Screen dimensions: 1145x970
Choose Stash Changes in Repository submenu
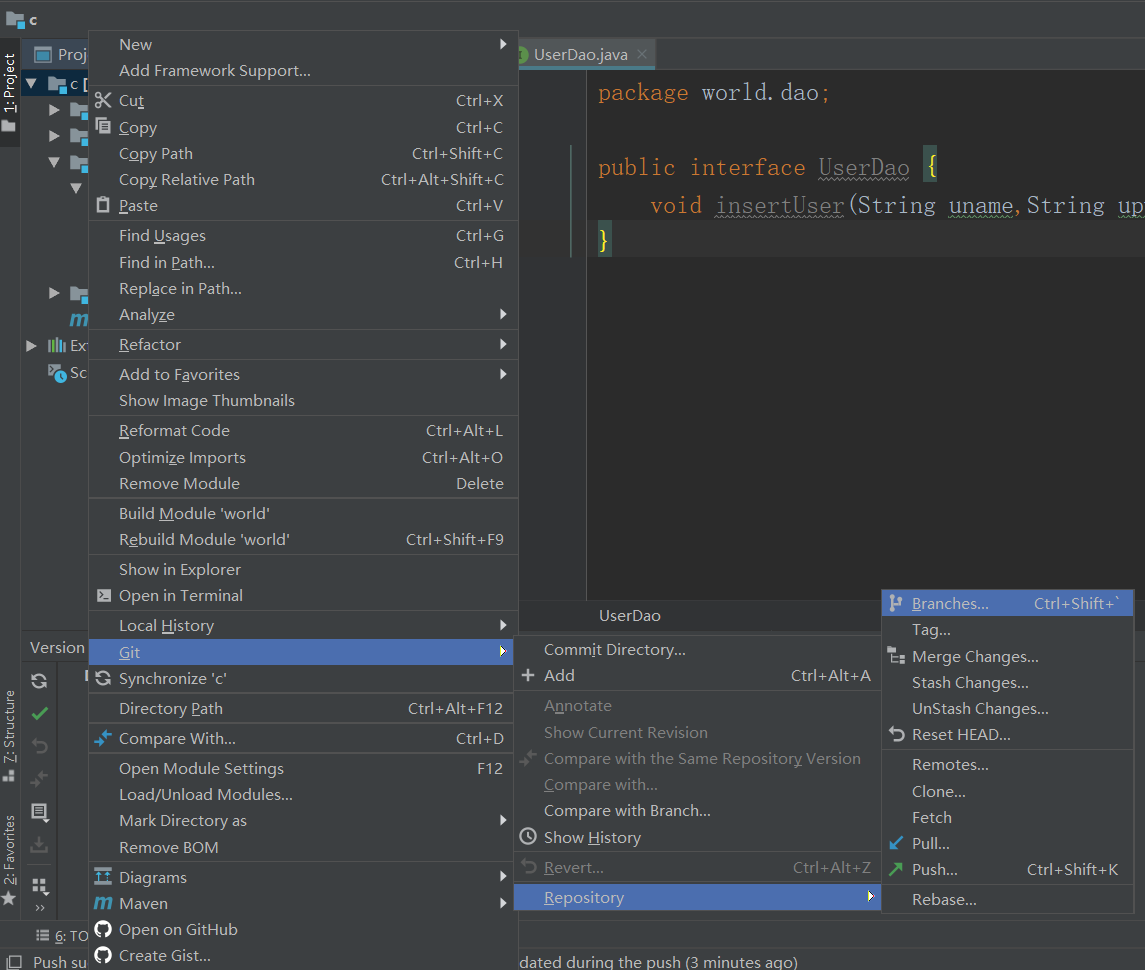(1007, 682)
